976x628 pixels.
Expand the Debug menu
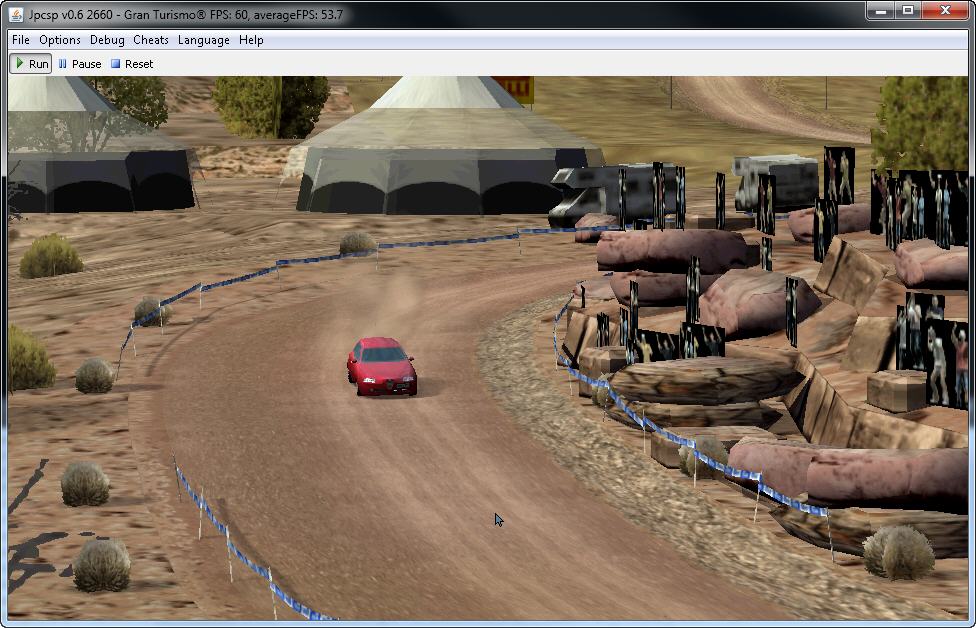click(x=107, y=40)
